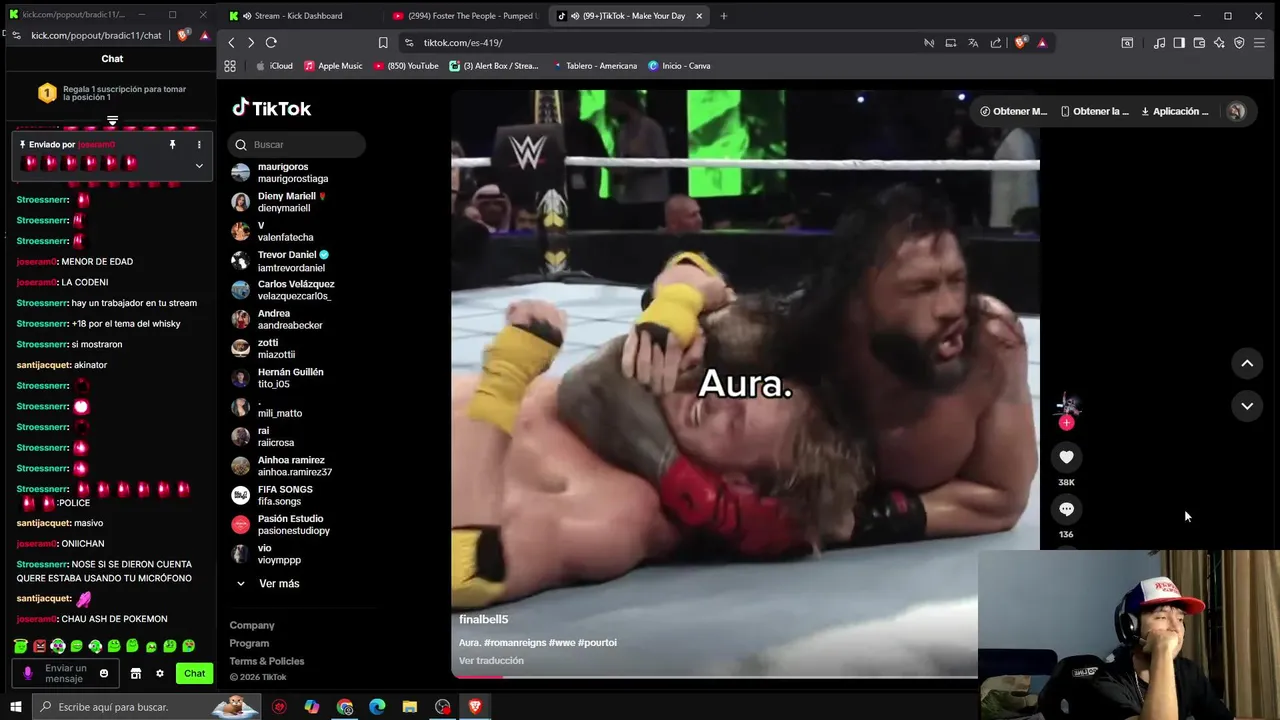Select the red angry quick emote
Screen dimensions: 1280x720
(40, 646)
